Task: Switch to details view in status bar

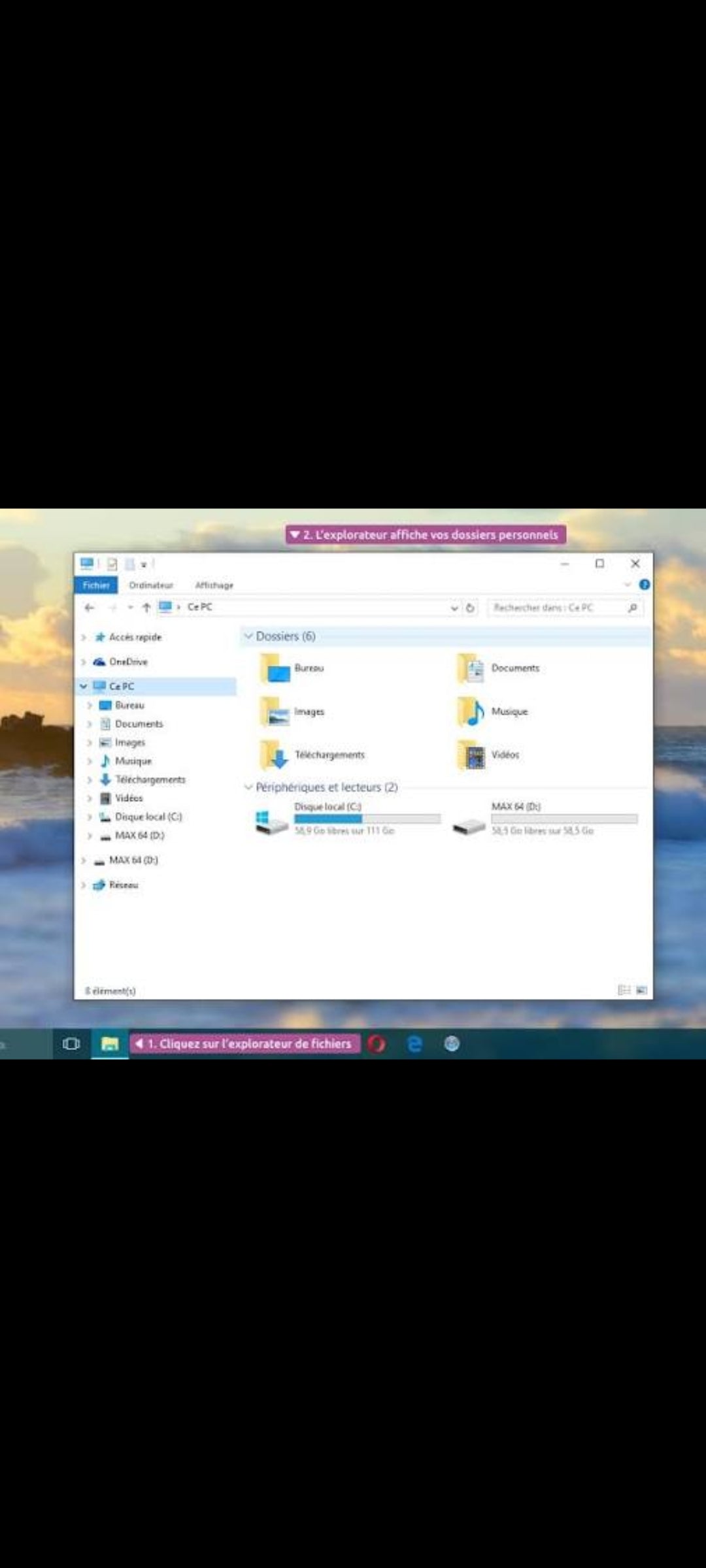Action: coord(624,990)
